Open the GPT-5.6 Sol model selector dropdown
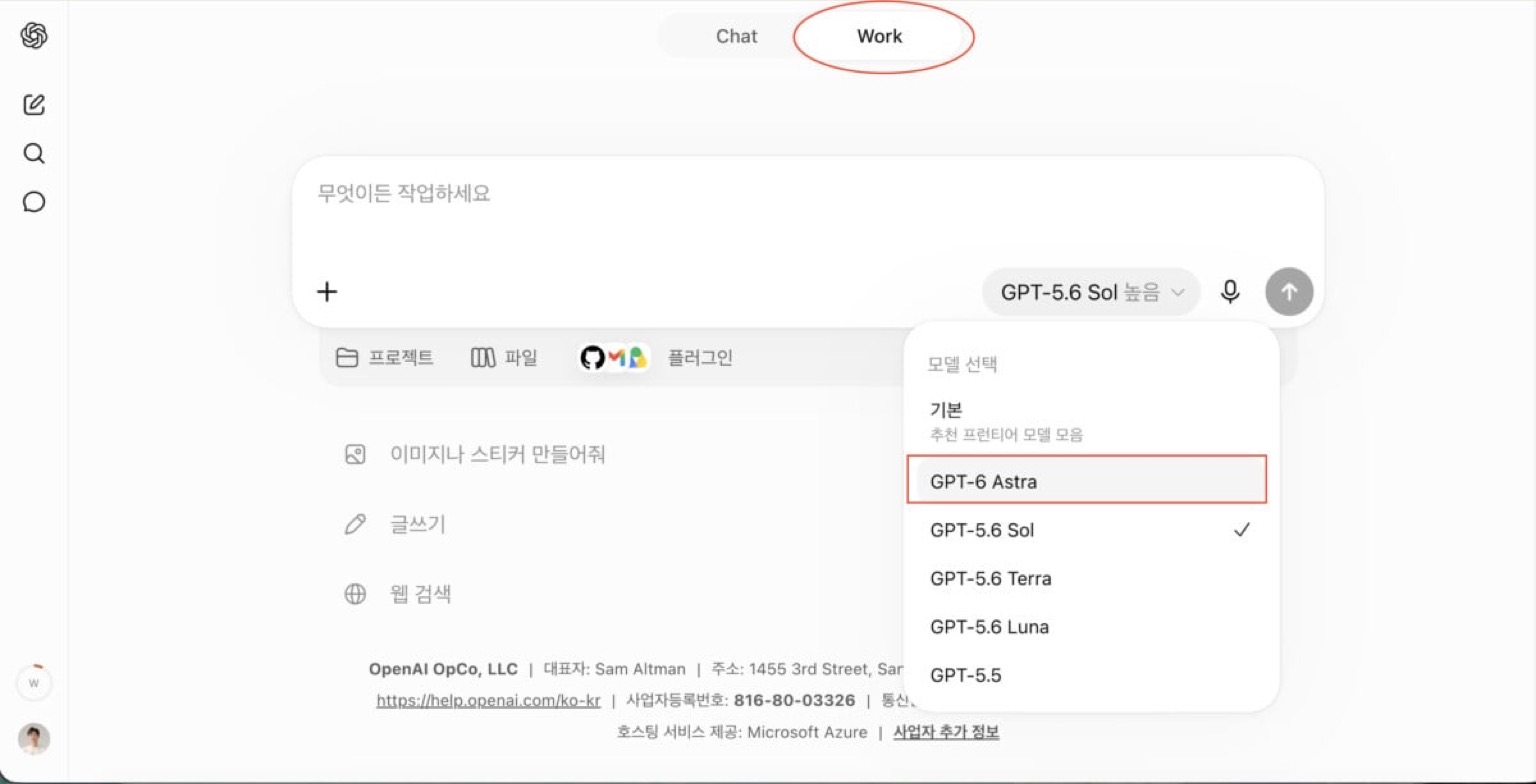 pyautogui.click(x=1092, y=292)
